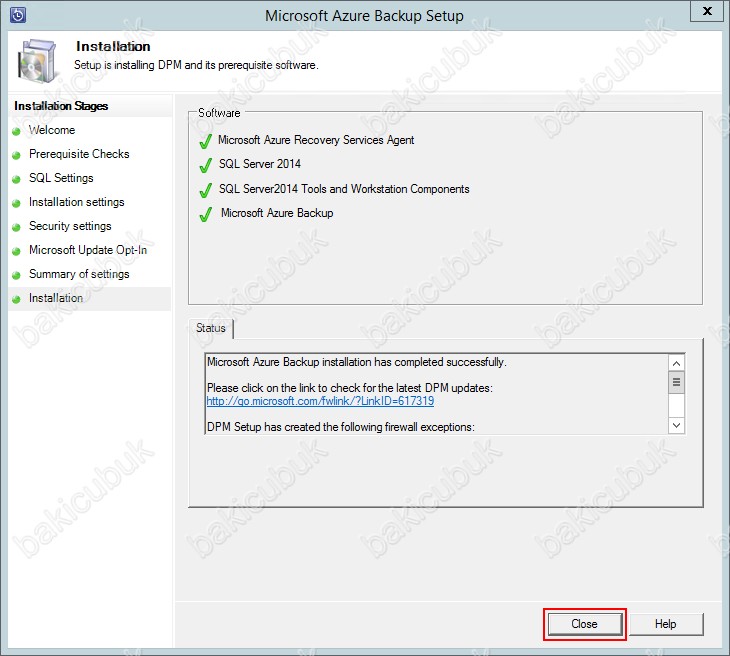
Task: Close the Microsoft Azure Backup Setup window
Action: (707, 11)
